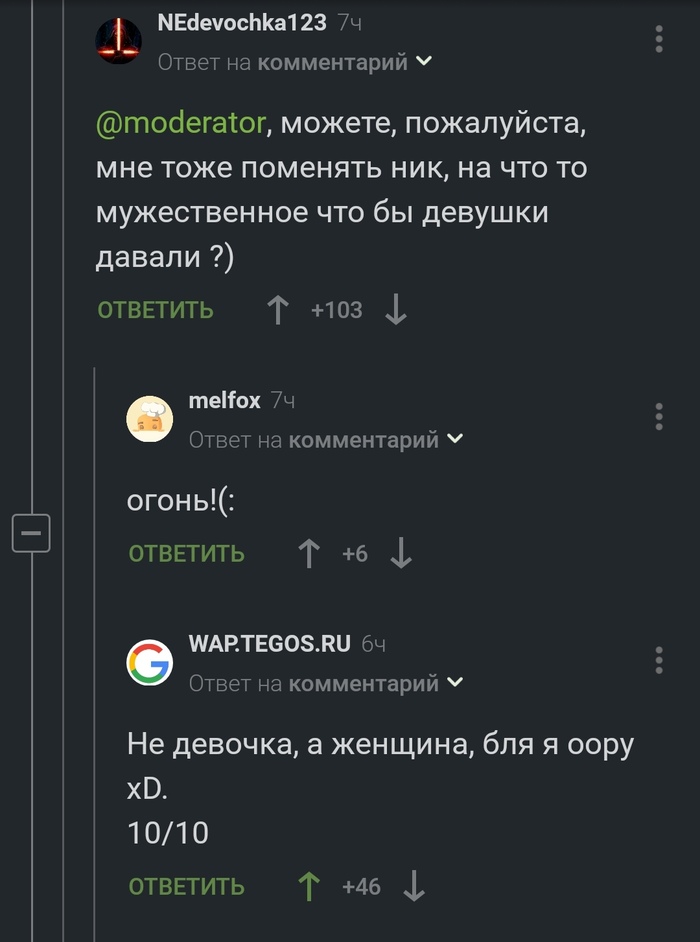Open WAP.TEGOS.RU username profile link
This screenshot has width=700, height=942.
(269, 643)
